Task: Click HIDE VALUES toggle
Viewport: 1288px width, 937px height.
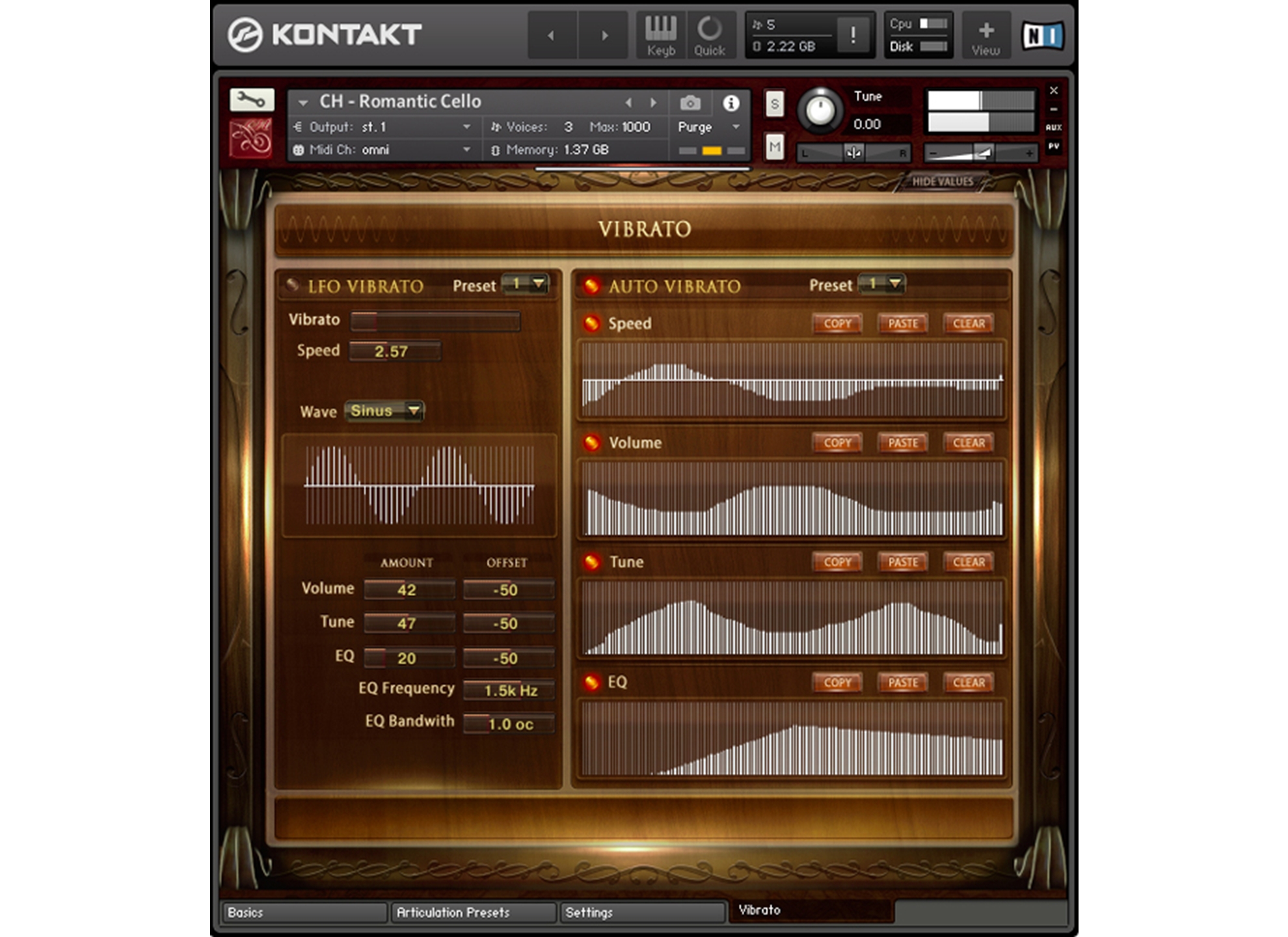Action: [x=943, y=182]
